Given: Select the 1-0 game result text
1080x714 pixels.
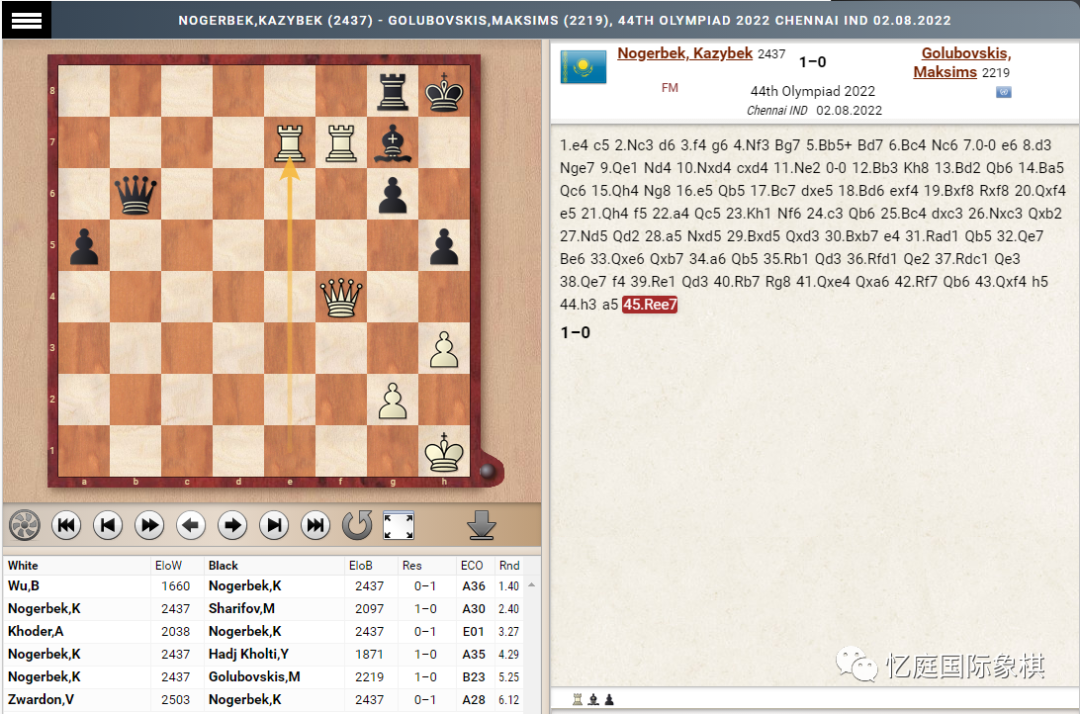Looking at the screenshot, I should pyautogui.click(x=575, y=333).
